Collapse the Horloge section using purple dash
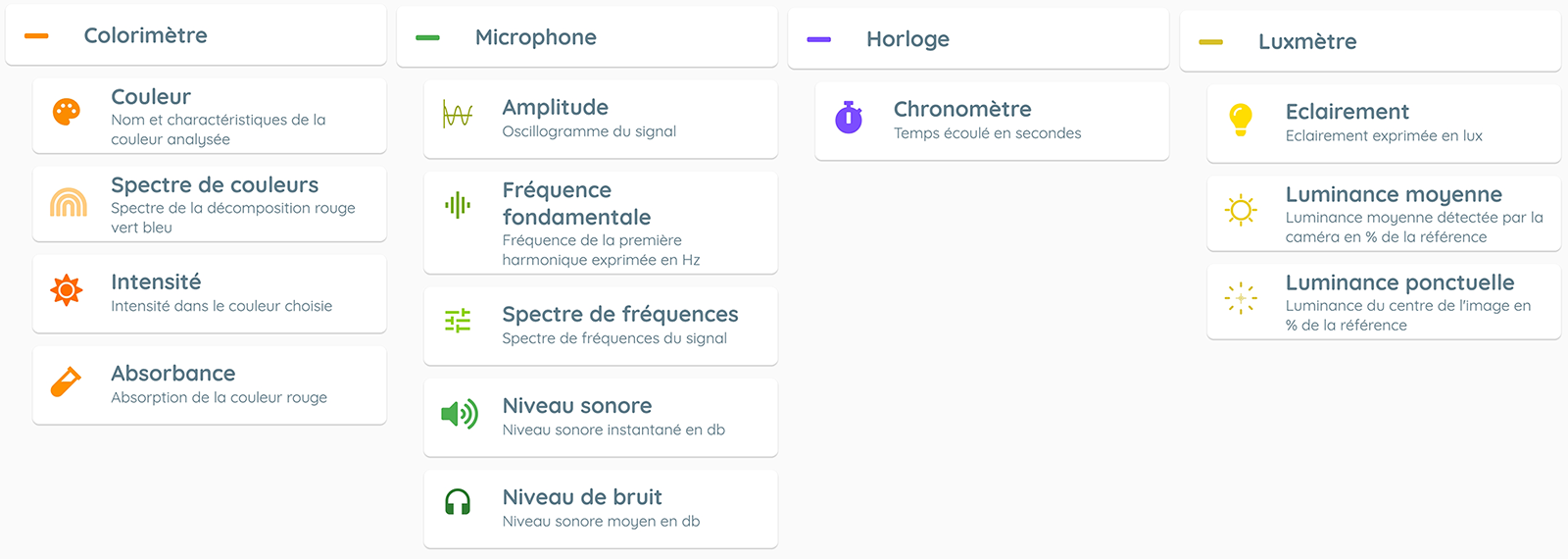Screen dimensions: 1568x559 click(x=819, y=40)
